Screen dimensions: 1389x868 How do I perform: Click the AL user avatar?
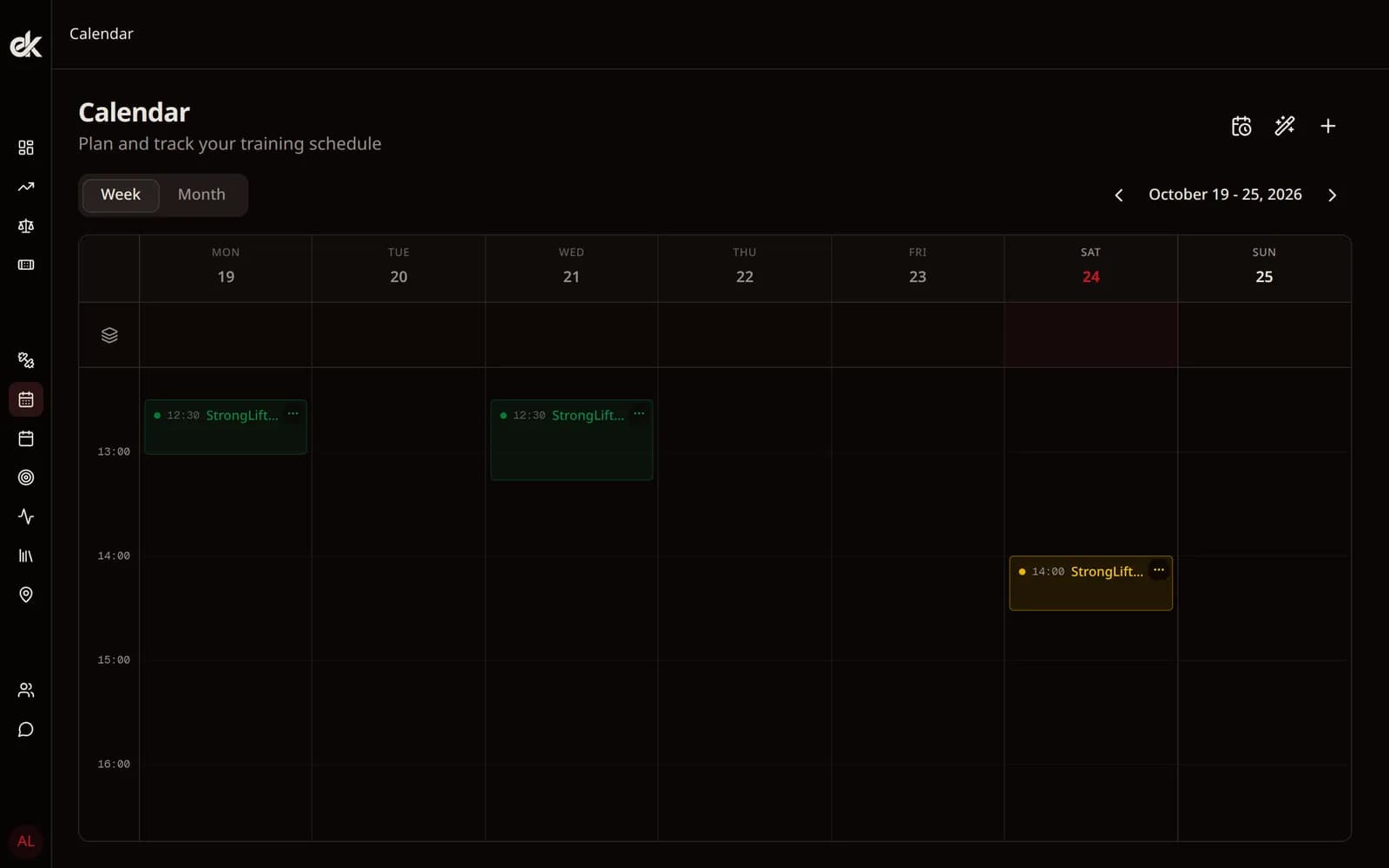26,841
